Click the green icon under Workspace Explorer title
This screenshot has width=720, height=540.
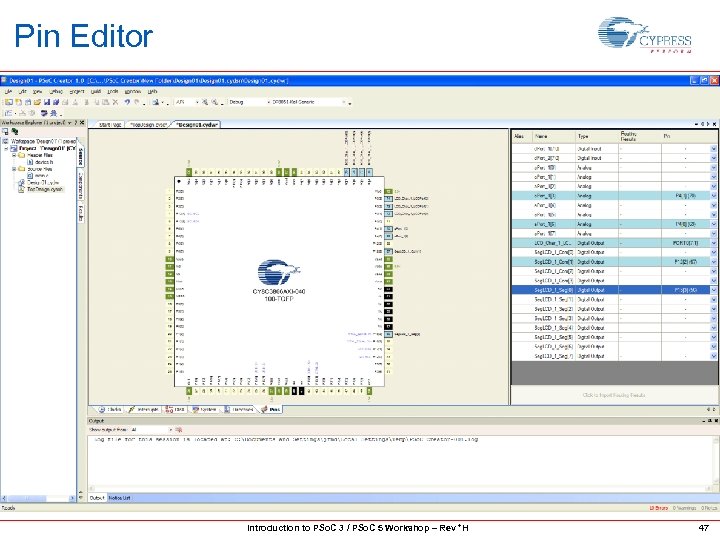[x=15, y=131]
